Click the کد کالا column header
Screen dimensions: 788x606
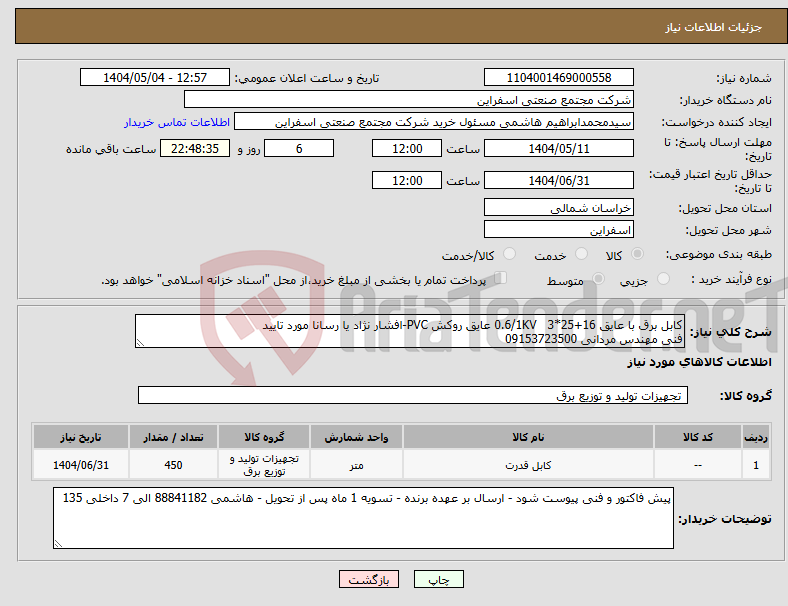tap(698, 437)
